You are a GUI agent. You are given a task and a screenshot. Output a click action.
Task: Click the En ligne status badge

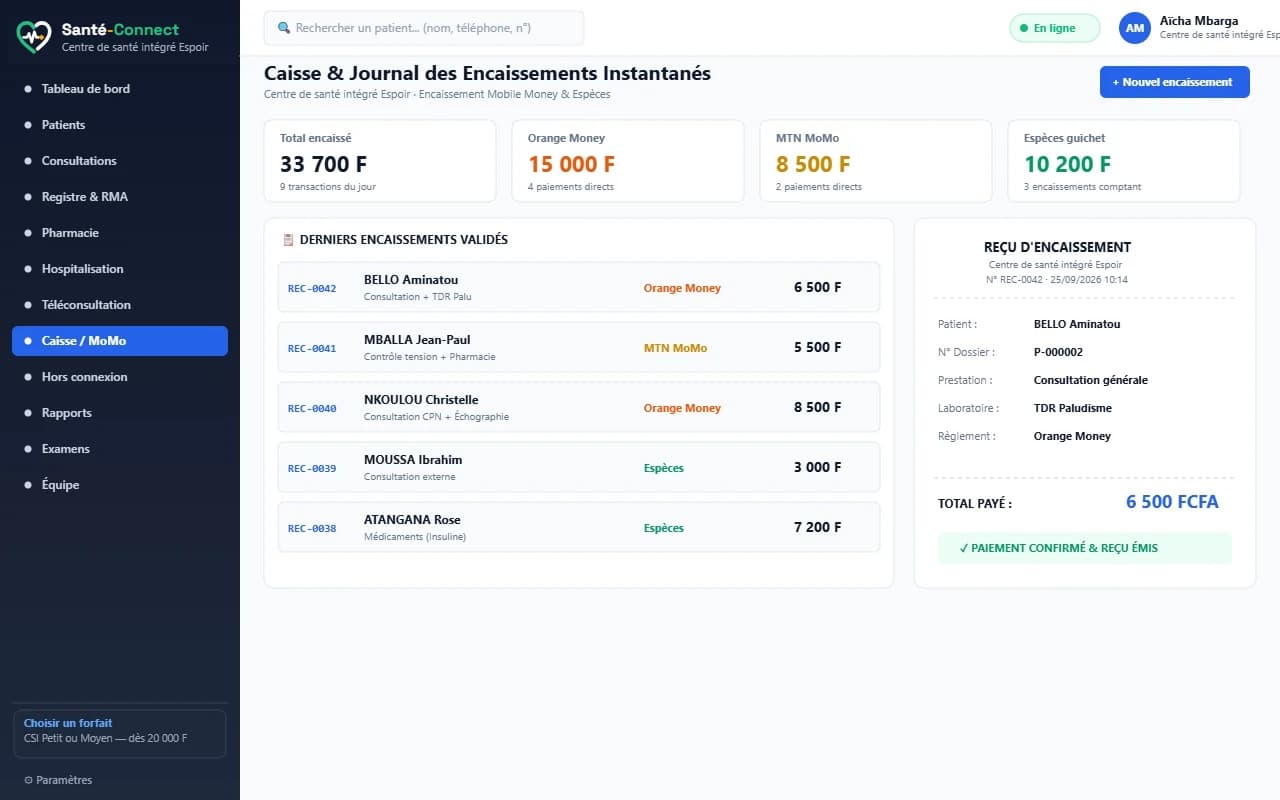[x=1054, y=28]
